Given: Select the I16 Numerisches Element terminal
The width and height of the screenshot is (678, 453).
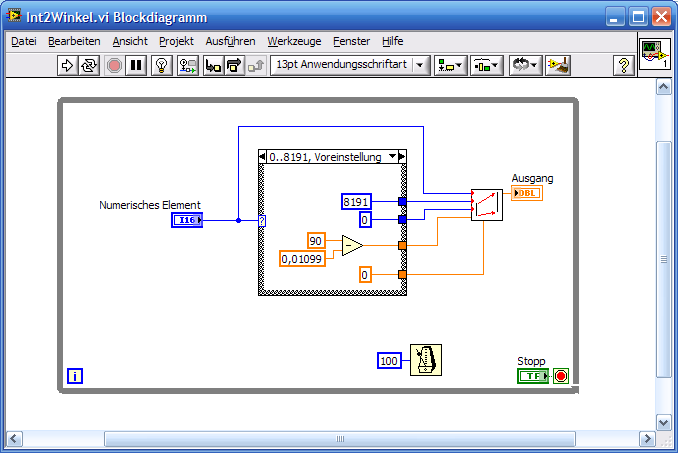Looking at the screenshot, I should coord(187,220).
